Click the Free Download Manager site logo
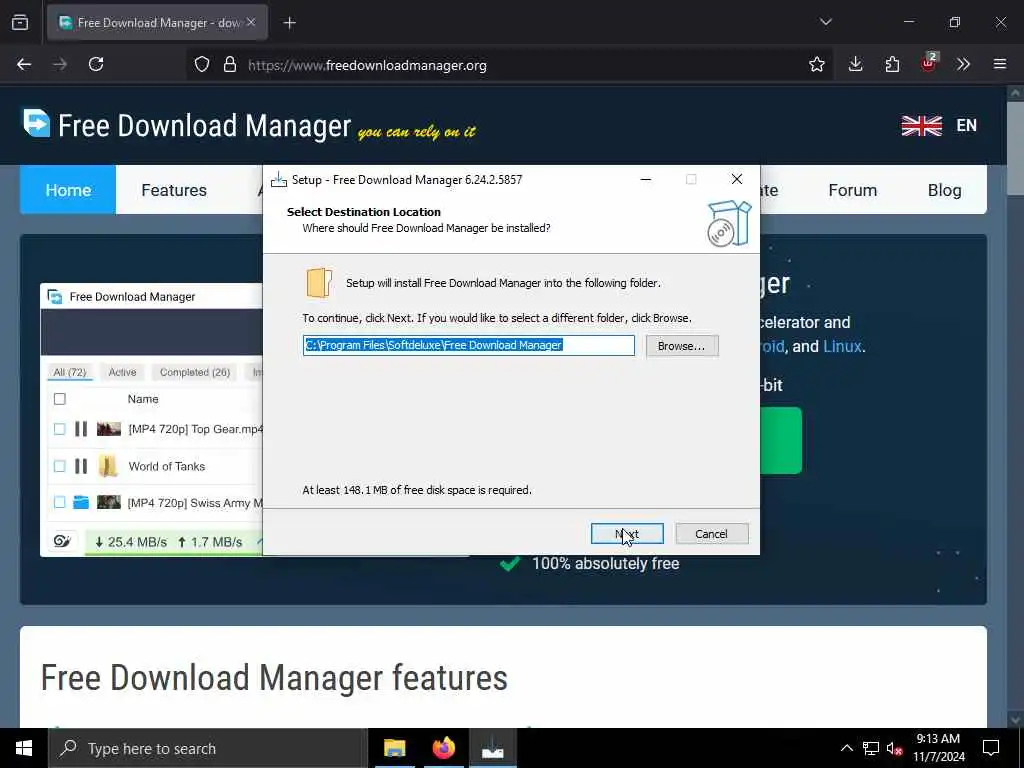1024x768 pixels. (x=187, y=125)
